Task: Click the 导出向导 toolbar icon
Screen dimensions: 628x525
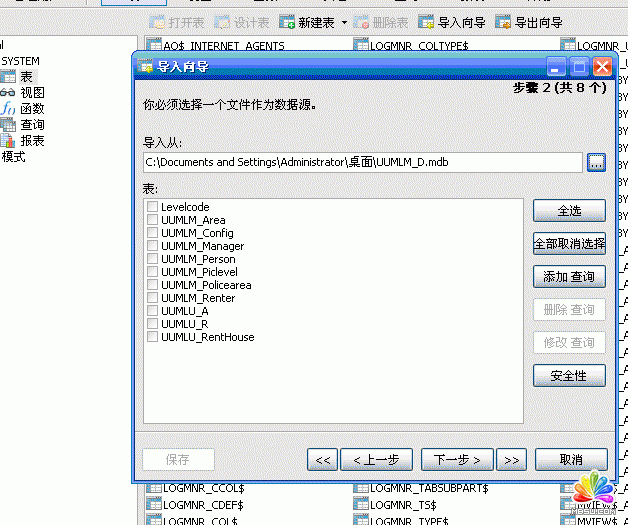Action: tap(503, 21)
